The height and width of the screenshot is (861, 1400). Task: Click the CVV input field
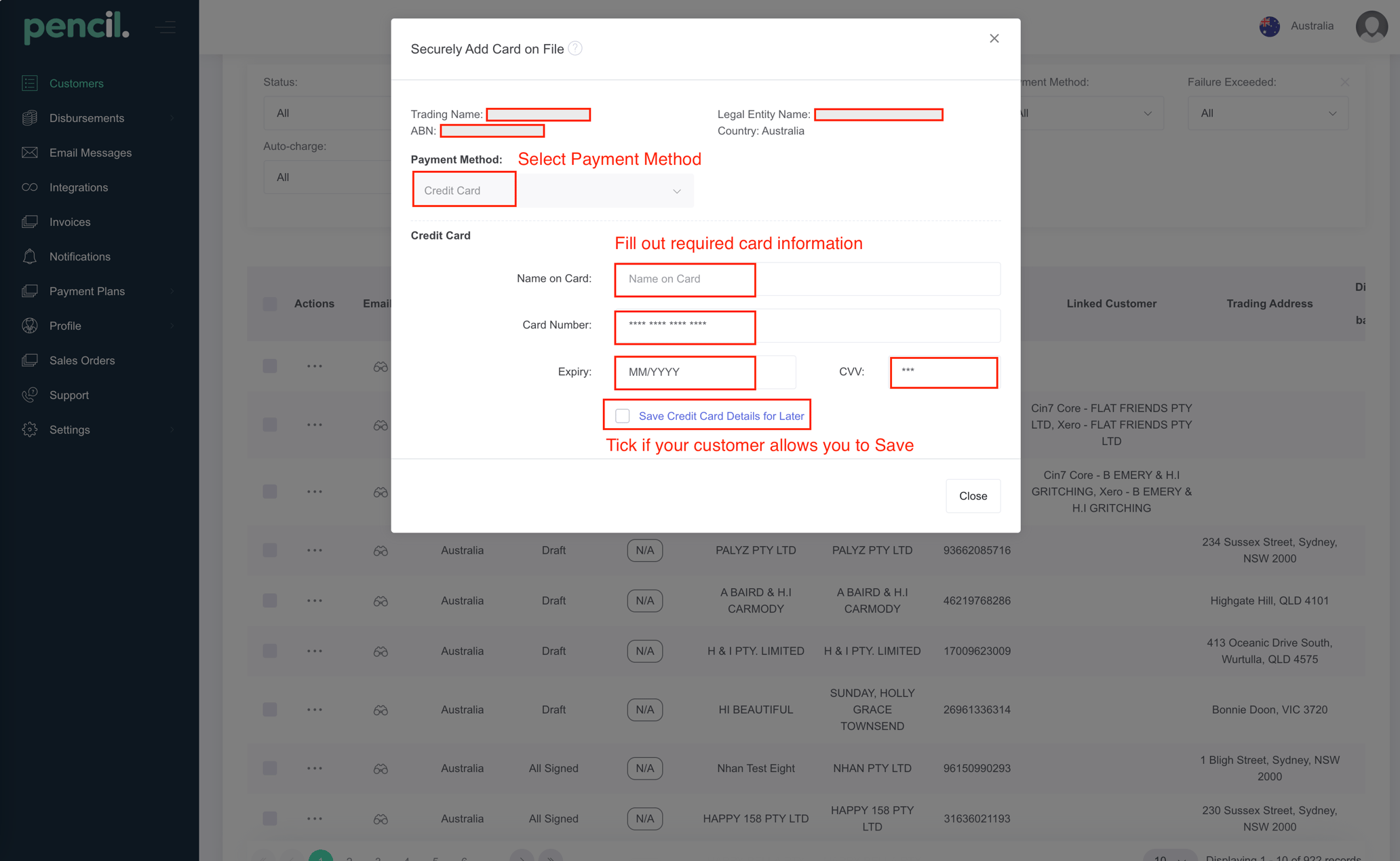(x=944, y=372)
